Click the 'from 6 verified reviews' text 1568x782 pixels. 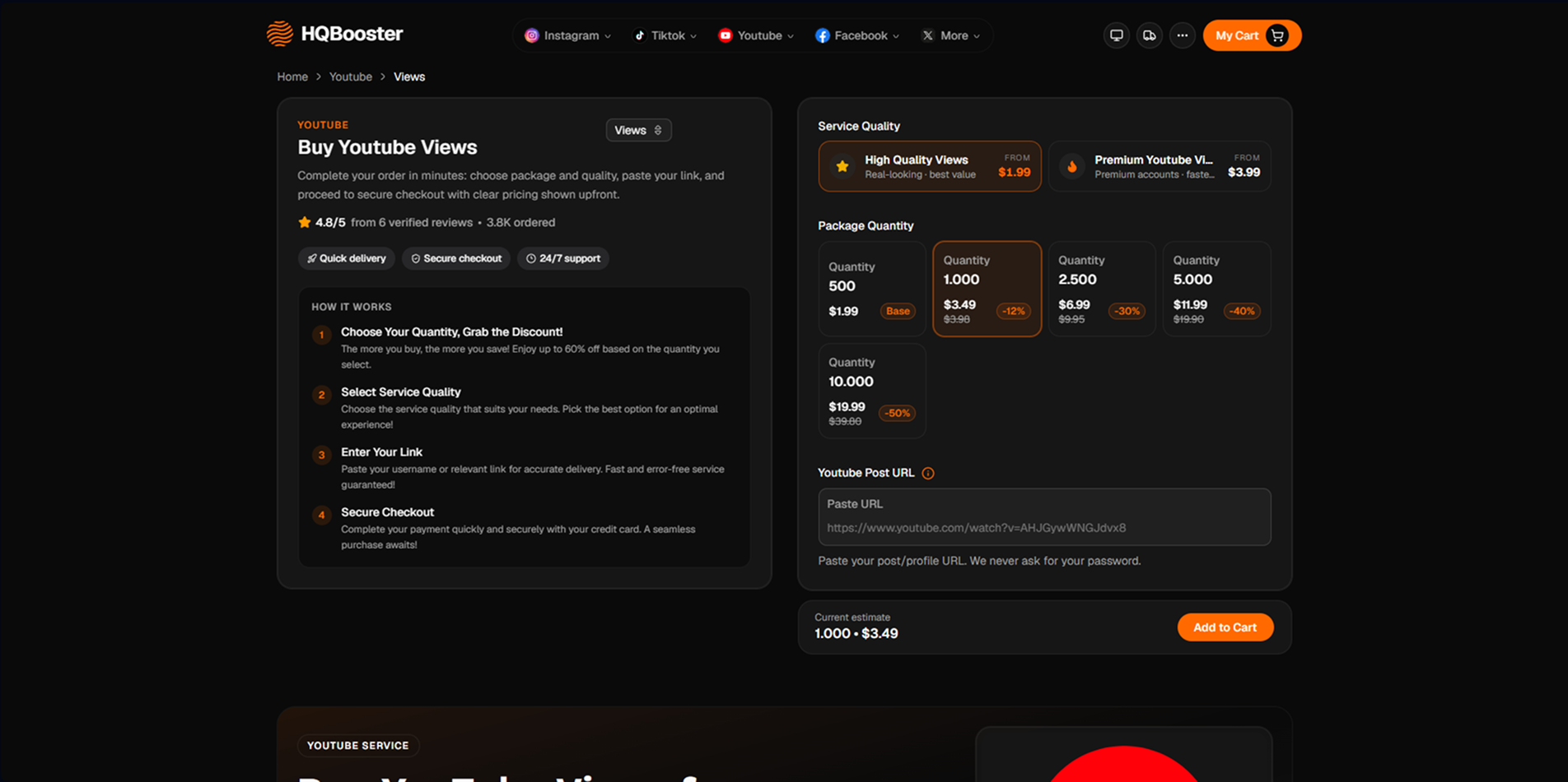(412, 222)
